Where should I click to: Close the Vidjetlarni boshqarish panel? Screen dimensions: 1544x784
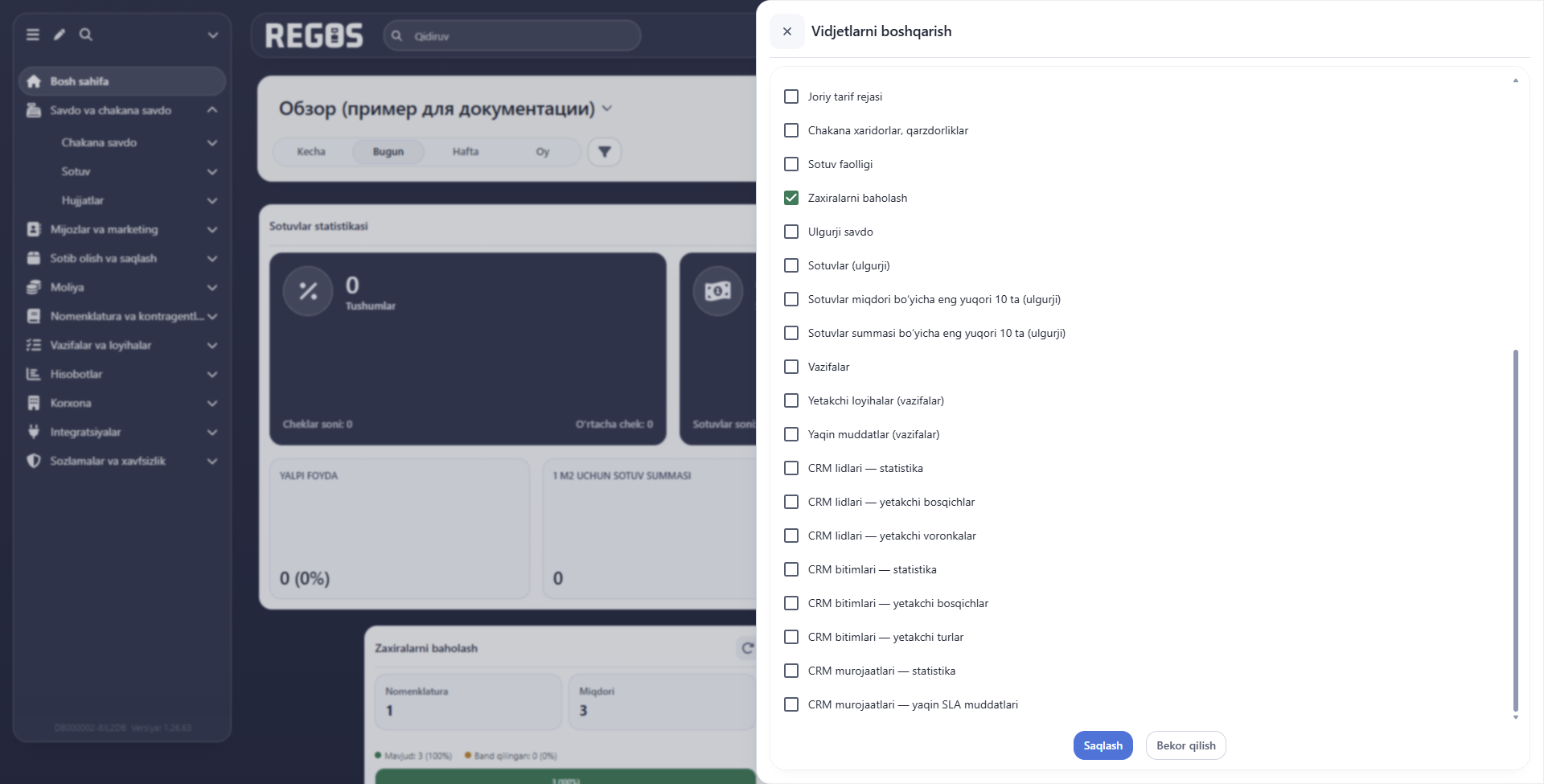787,31
